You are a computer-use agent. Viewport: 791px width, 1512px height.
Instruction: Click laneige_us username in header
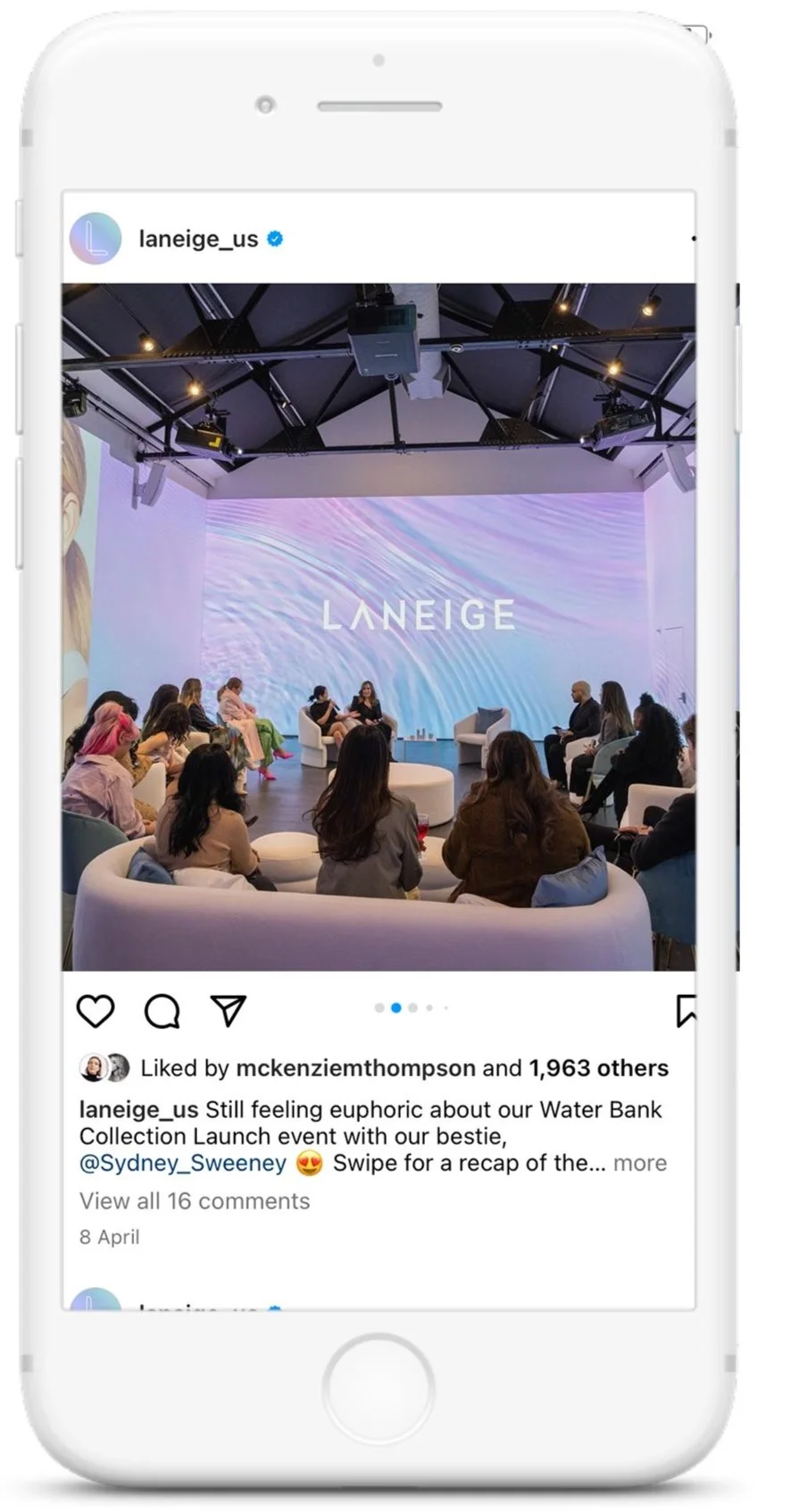click(x=198, y=238)
